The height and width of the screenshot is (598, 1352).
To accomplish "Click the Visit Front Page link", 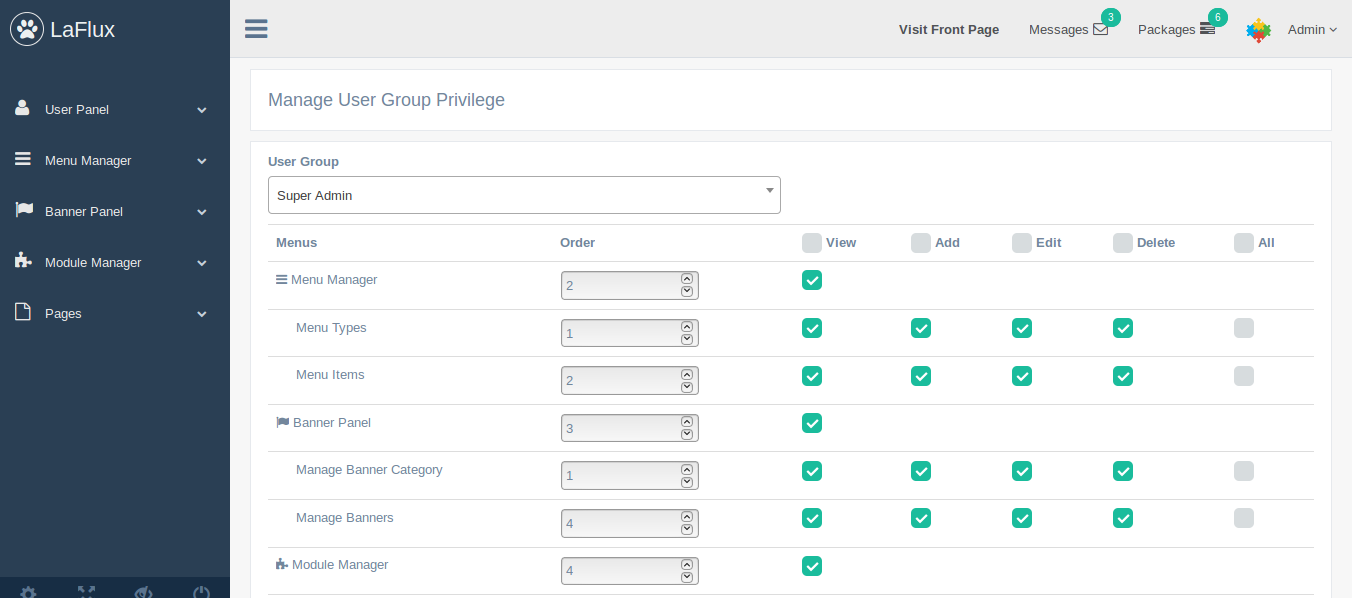I will click(949, 30).
